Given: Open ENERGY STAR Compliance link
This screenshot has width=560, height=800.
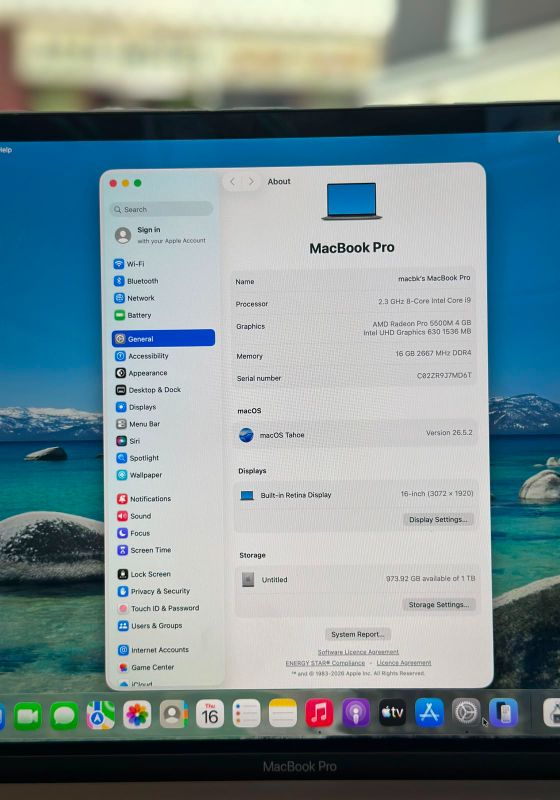Looking at the screenshot, I should [325, 663].
